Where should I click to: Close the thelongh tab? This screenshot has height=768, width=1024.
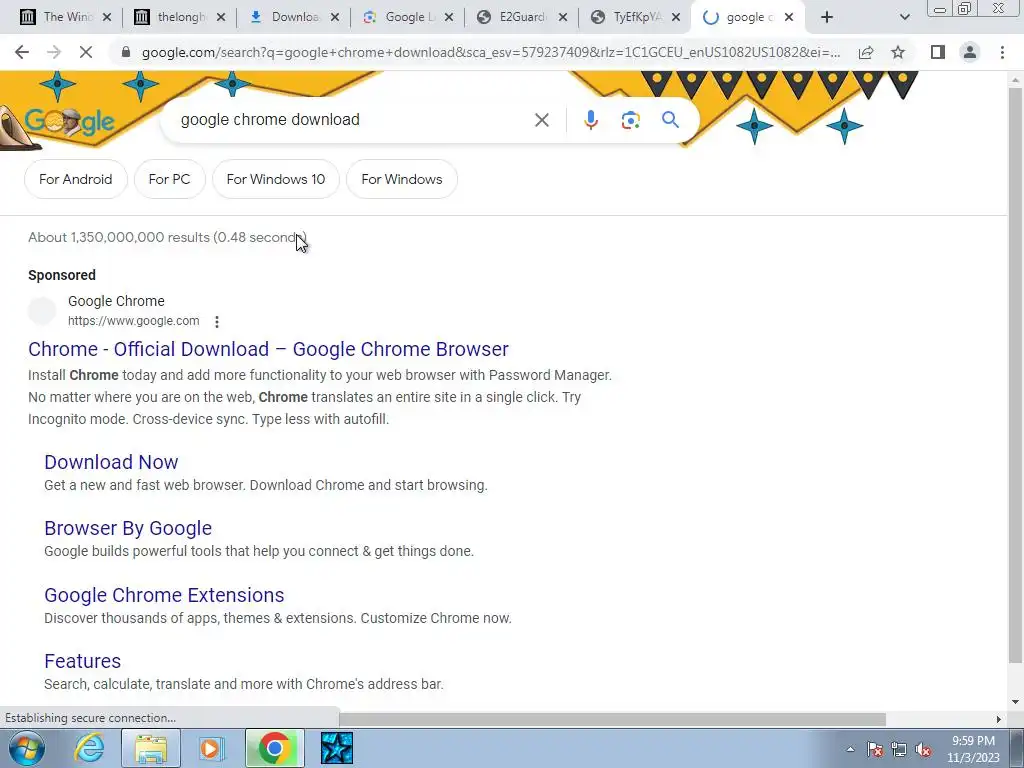221,18
